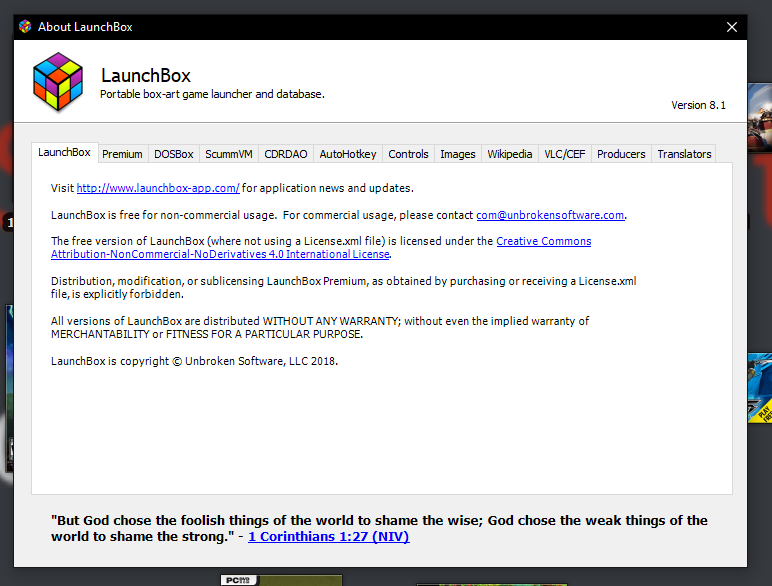Open the DOSBox tab
Screen dimensions: 772x586
click(x=173, y=154)
